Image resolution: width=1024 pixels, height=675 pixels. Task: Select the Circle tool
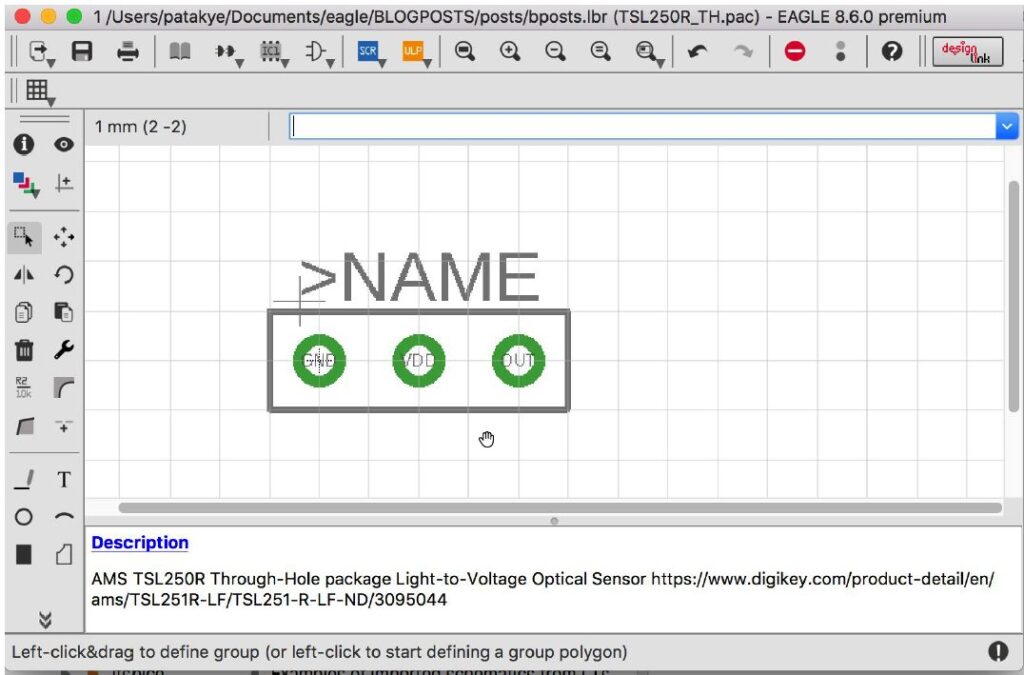(x=24, y=517)
